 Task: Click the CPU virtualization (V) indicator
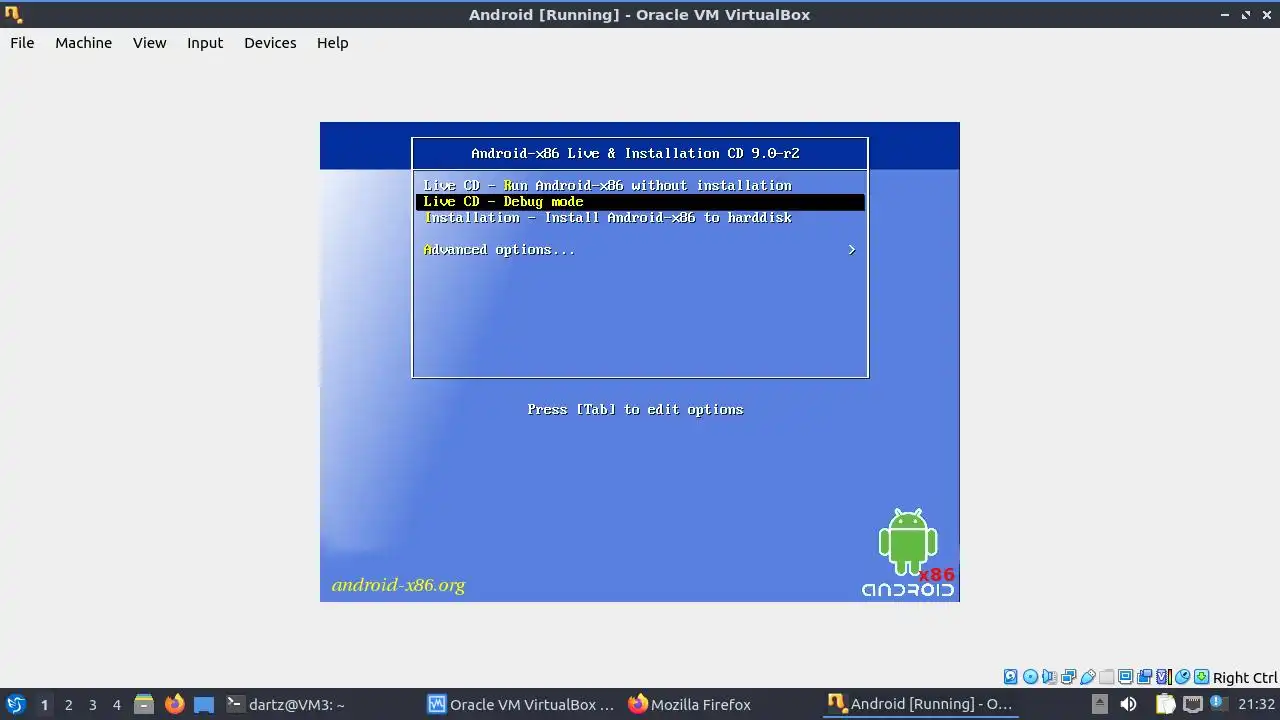(1163, 677)
